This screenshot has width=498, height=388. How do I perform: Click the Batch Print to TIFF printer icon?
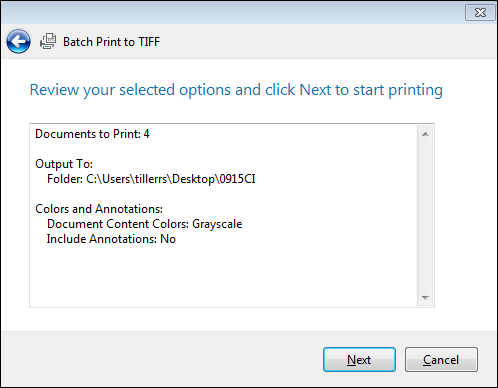pyautogui.click(x=48, y=41)
